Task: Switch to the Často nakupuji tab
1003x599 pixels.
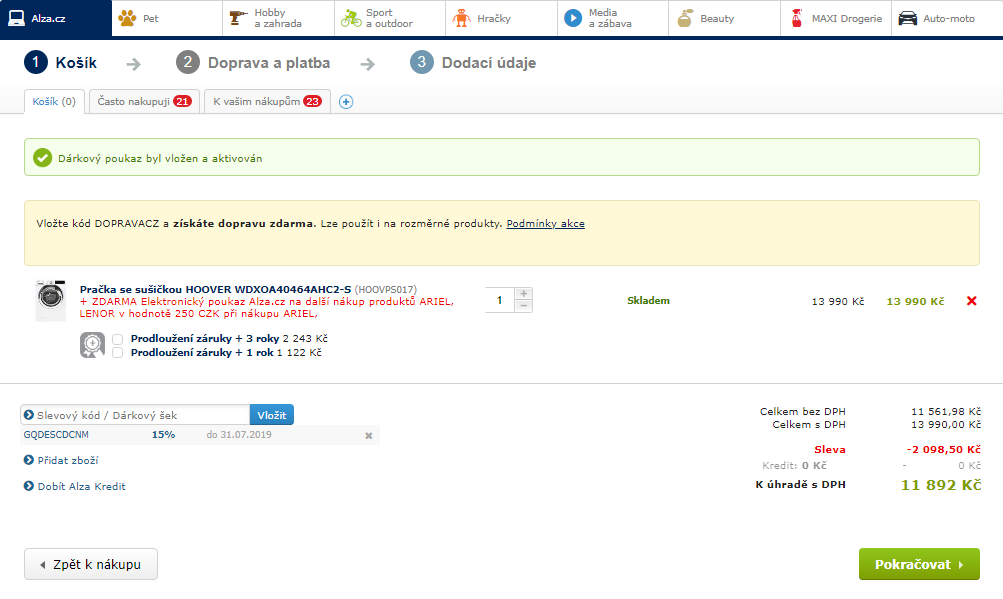Action: coord(145,102)
